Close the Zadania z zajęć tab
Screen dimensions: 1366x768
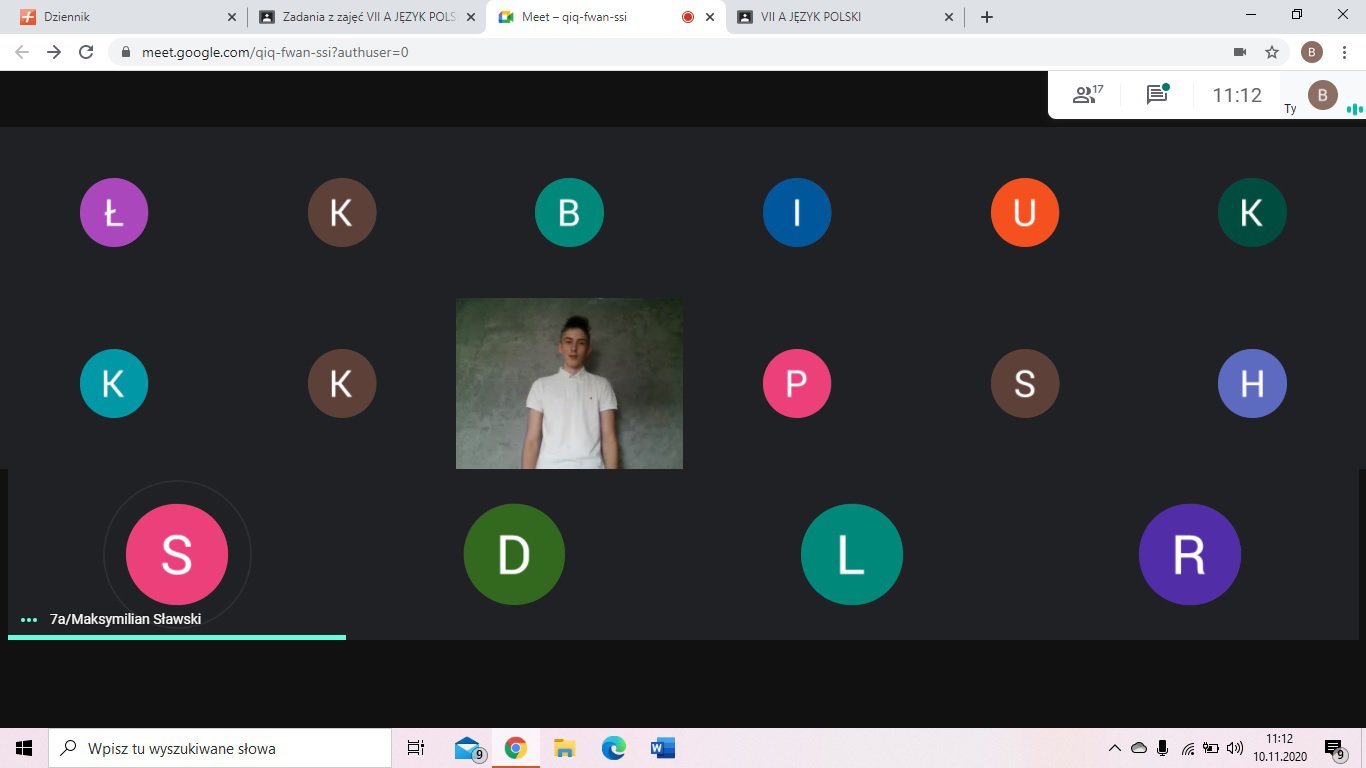[471, 17]
